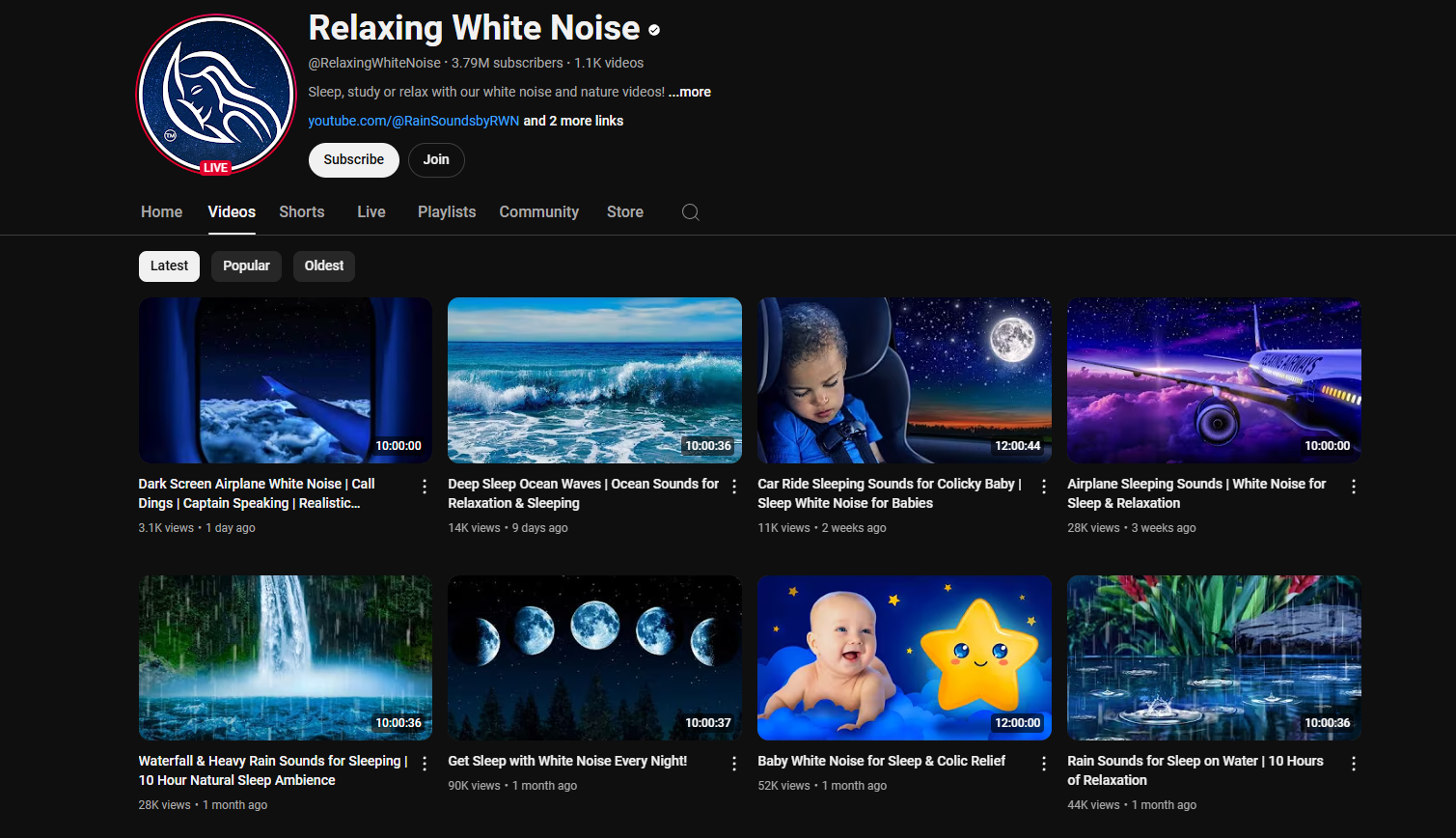Subscribe to Relaxing White Noise
Screen dimensions: 1456x838
pyautogui.click(x=354, y=160)
